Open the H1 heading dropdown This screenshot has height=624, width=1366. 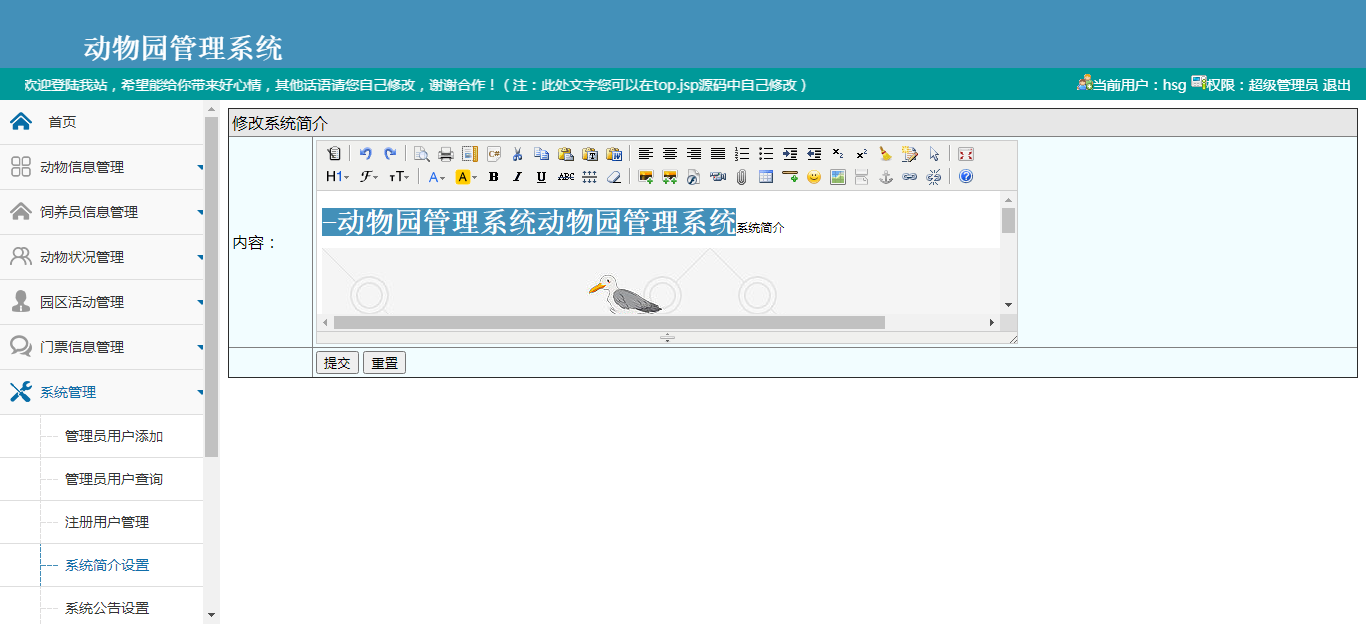337,177
